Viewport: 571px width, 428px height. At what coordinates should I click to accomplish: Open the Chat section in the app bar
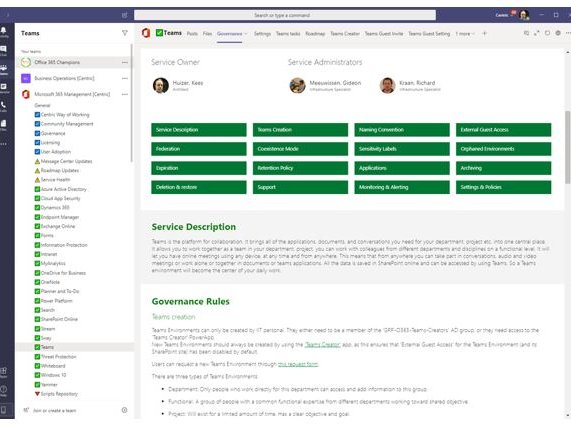coord(4,51)
